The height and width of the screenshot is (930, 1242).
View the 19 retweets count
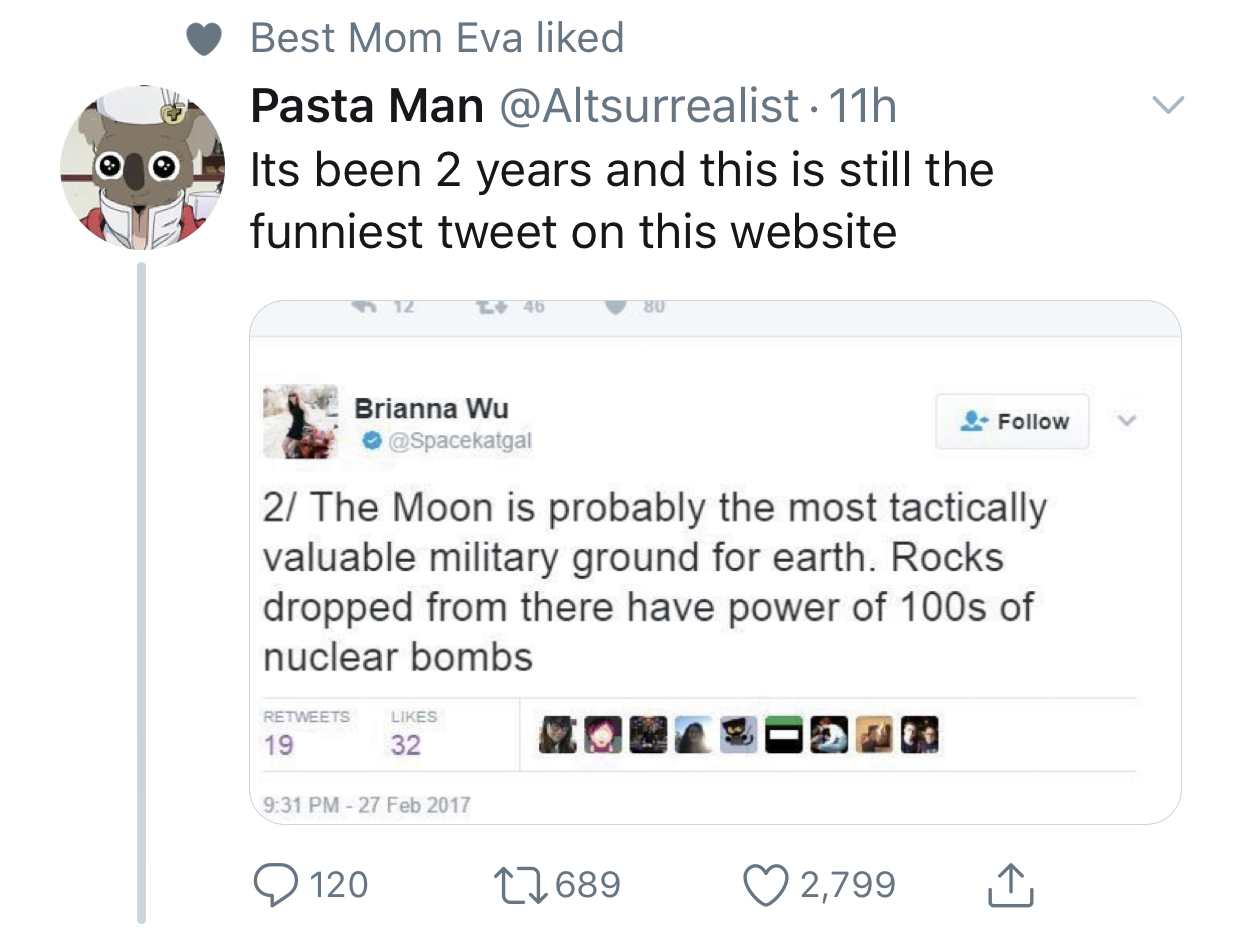[x=279, y=745]
